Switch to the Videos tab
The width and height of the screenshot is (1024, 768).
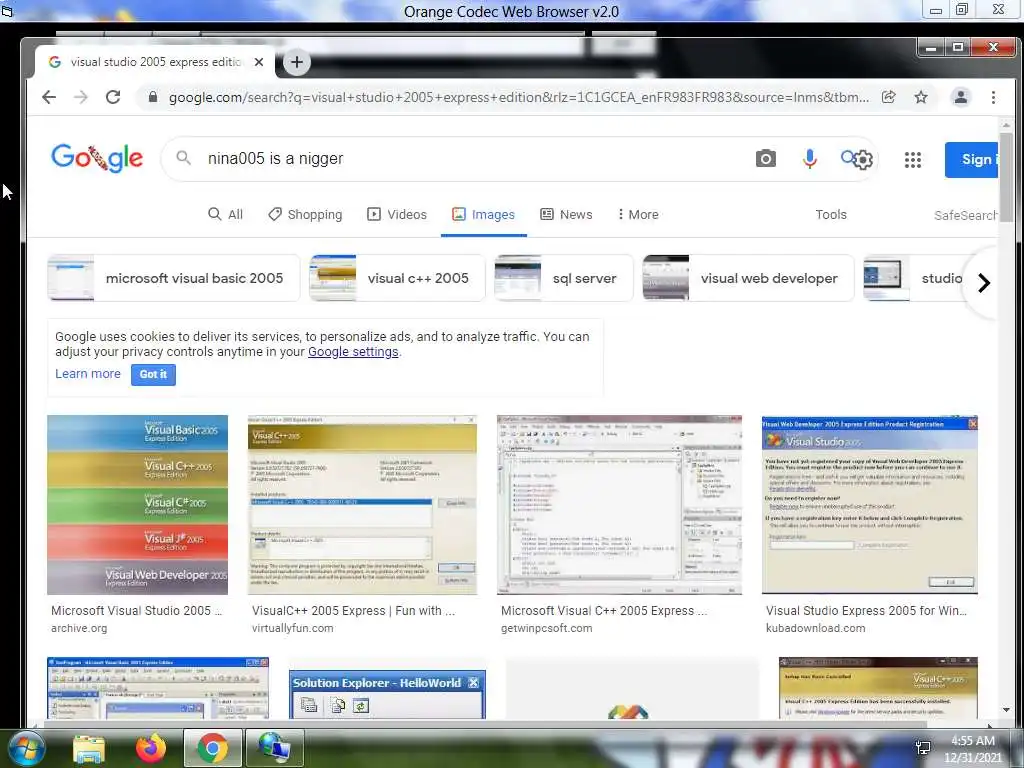click(x=396, y=214)
